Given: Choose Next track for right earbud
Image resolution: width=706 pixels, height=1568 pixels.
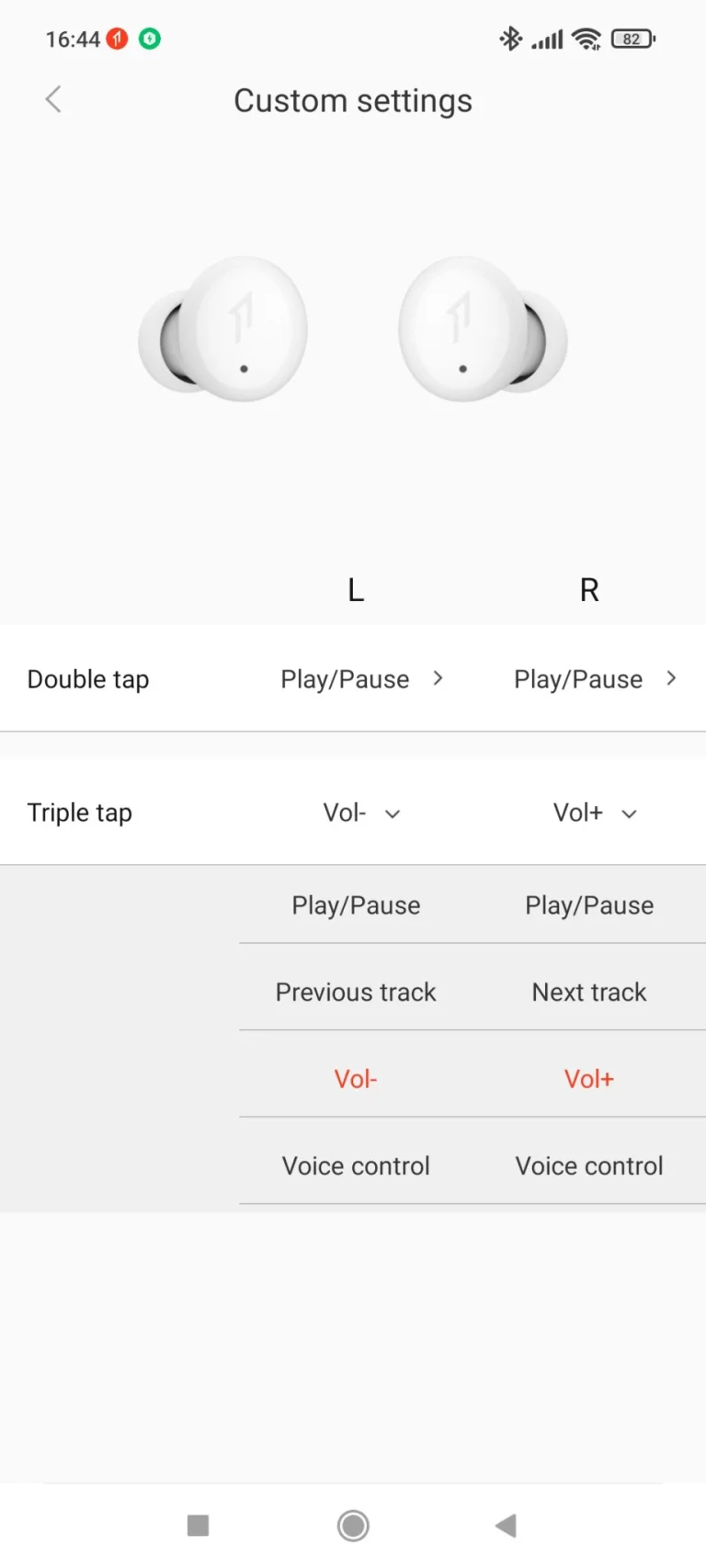Looking at the screenshot, I should coord(589,993).
